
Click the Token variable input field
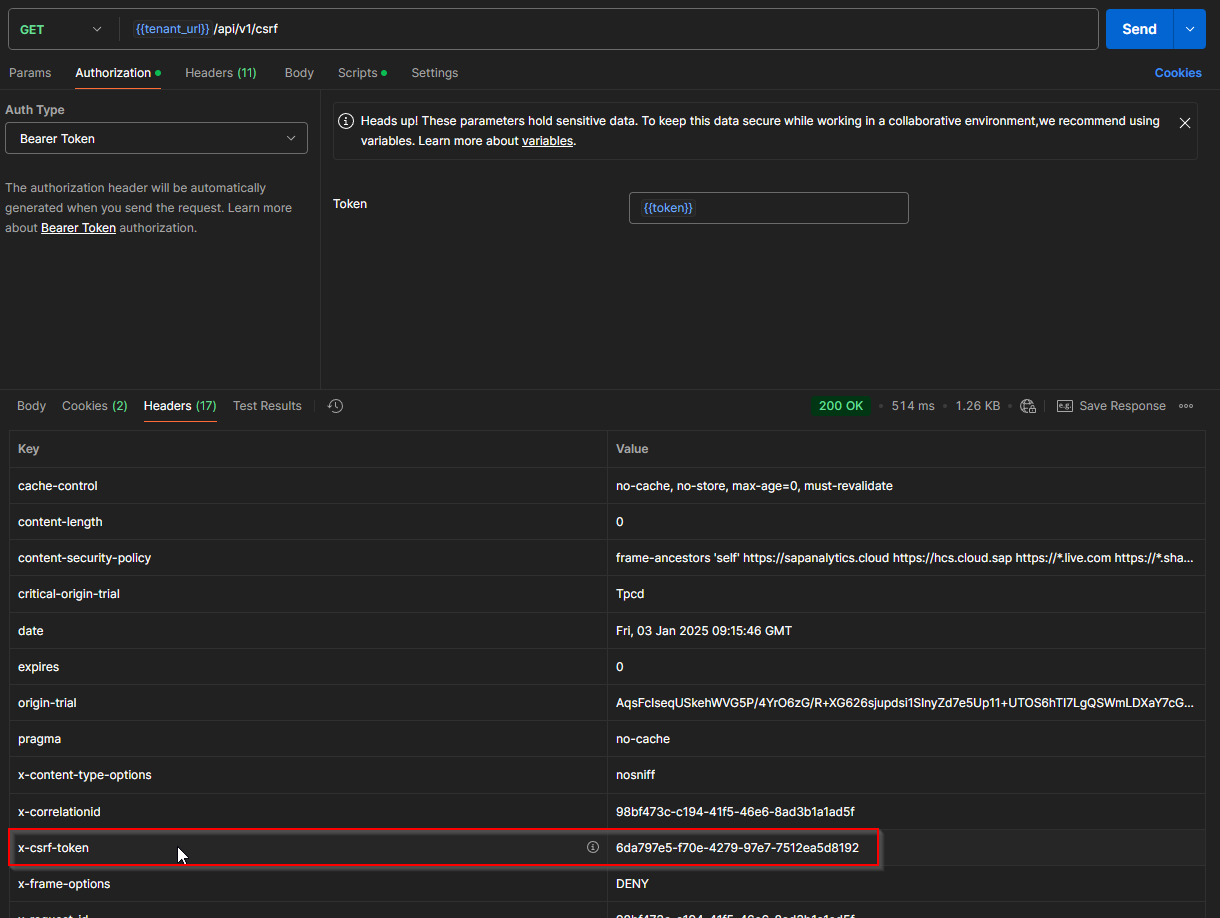point(768,207)
